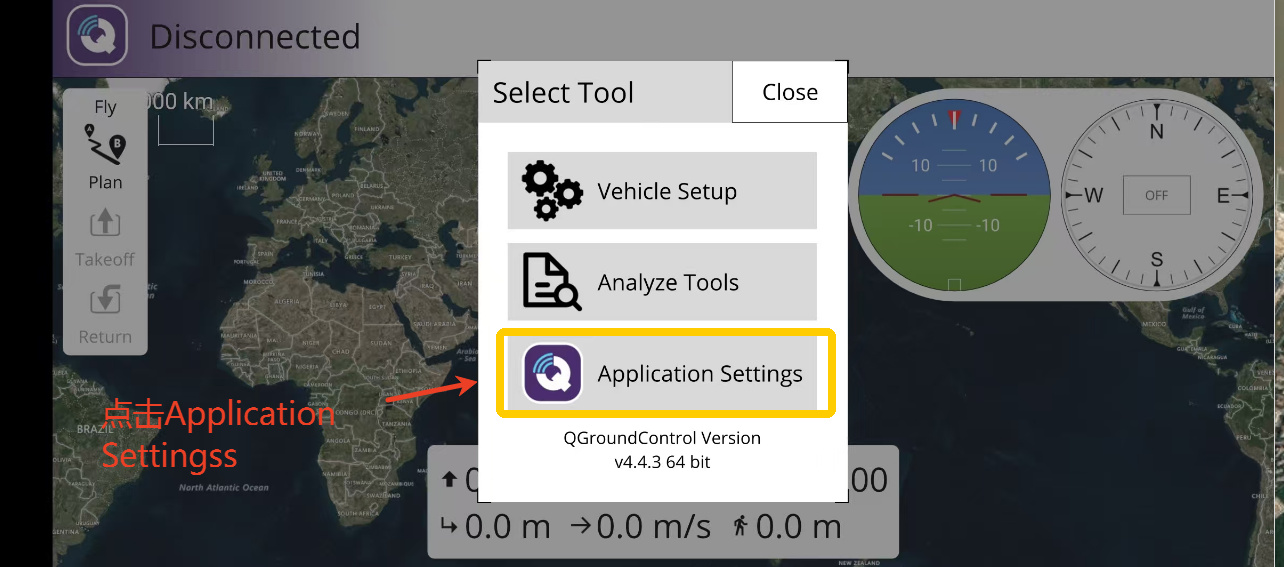
Task: Click the compass heading instrument
Action: point(1157,195)
